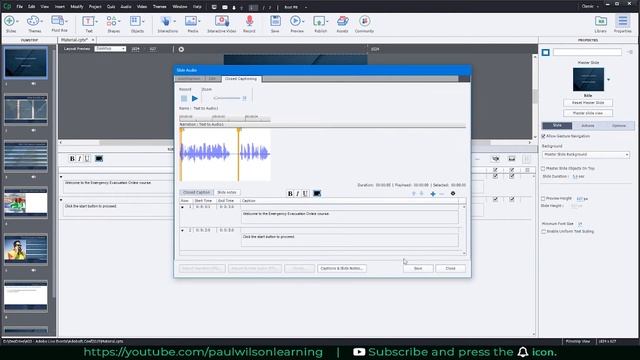Enable Uniform Text Scaling checkbox
640x360 pixels.
[543, 231]
